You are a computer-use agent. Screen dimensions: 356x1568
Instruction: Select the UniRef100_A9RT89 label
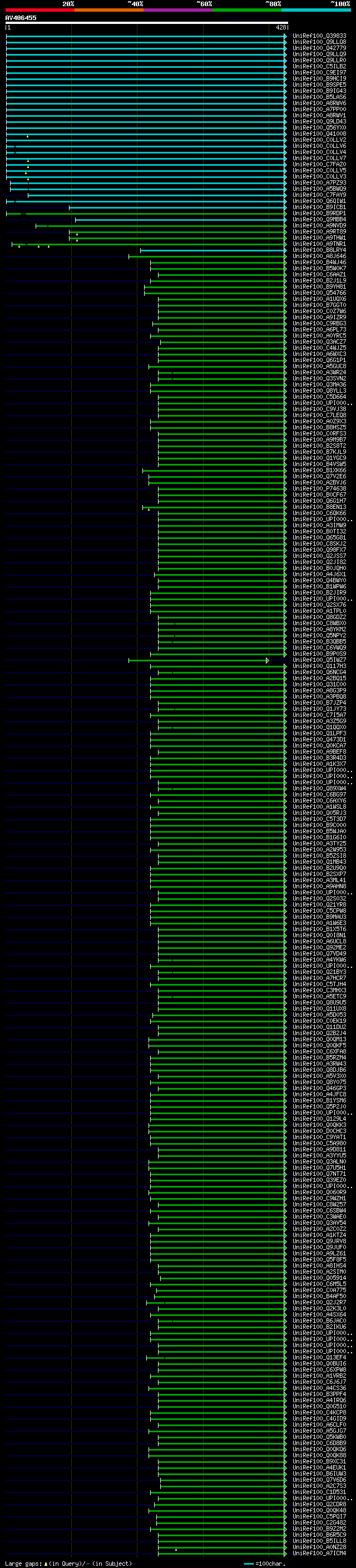(x=319, y=232)
